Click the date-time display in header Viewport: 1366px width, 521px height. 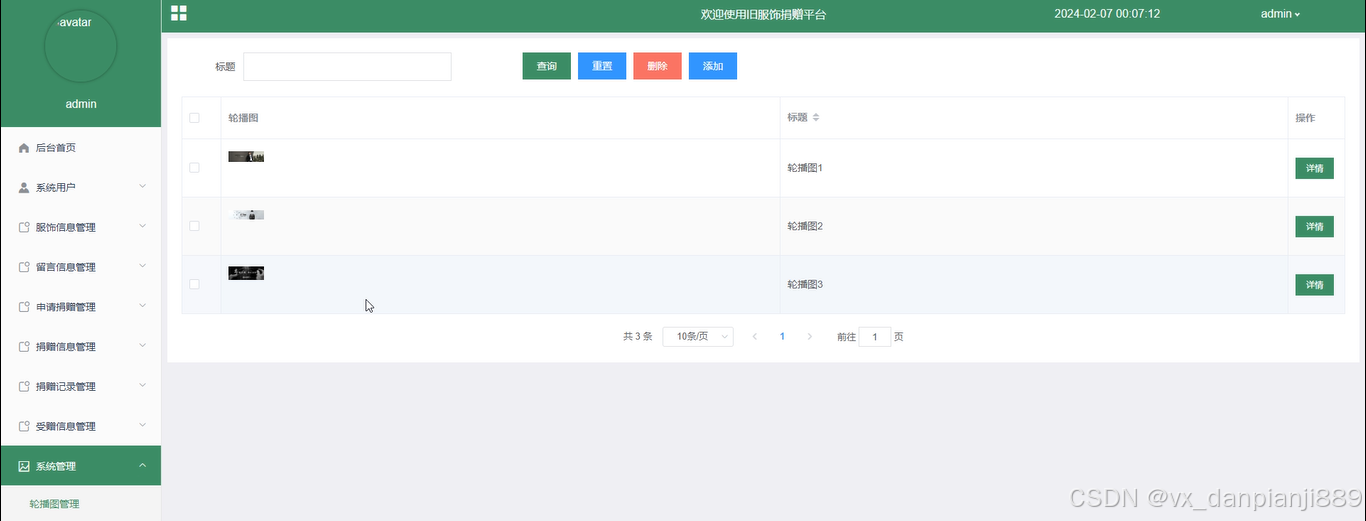coord(1107,14)
